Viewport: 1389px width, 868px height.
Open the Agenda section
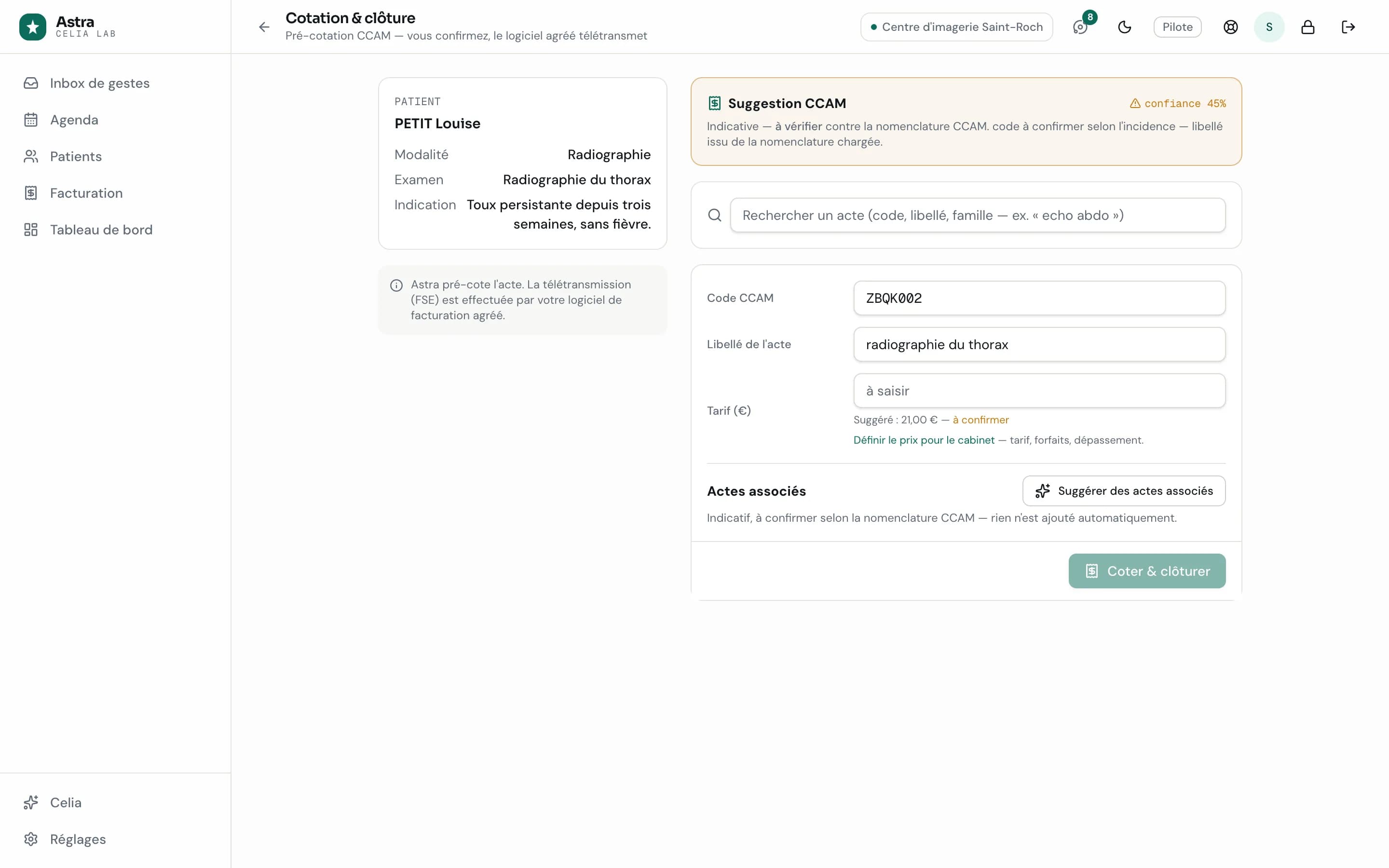[115, 120]
